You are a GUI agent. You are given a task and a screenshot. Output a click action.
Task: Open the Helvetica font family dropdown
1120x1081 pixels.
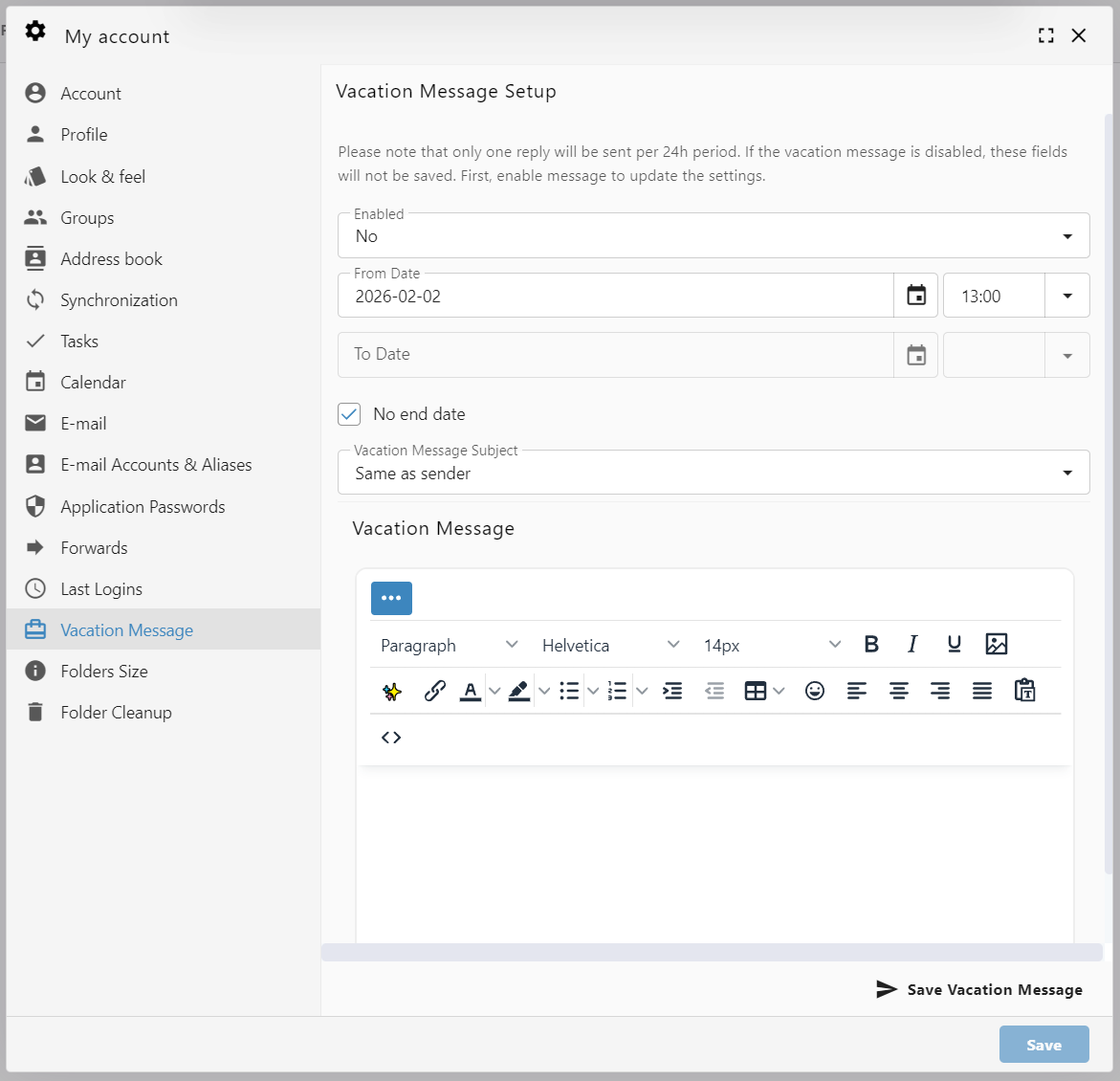[610, 645]
